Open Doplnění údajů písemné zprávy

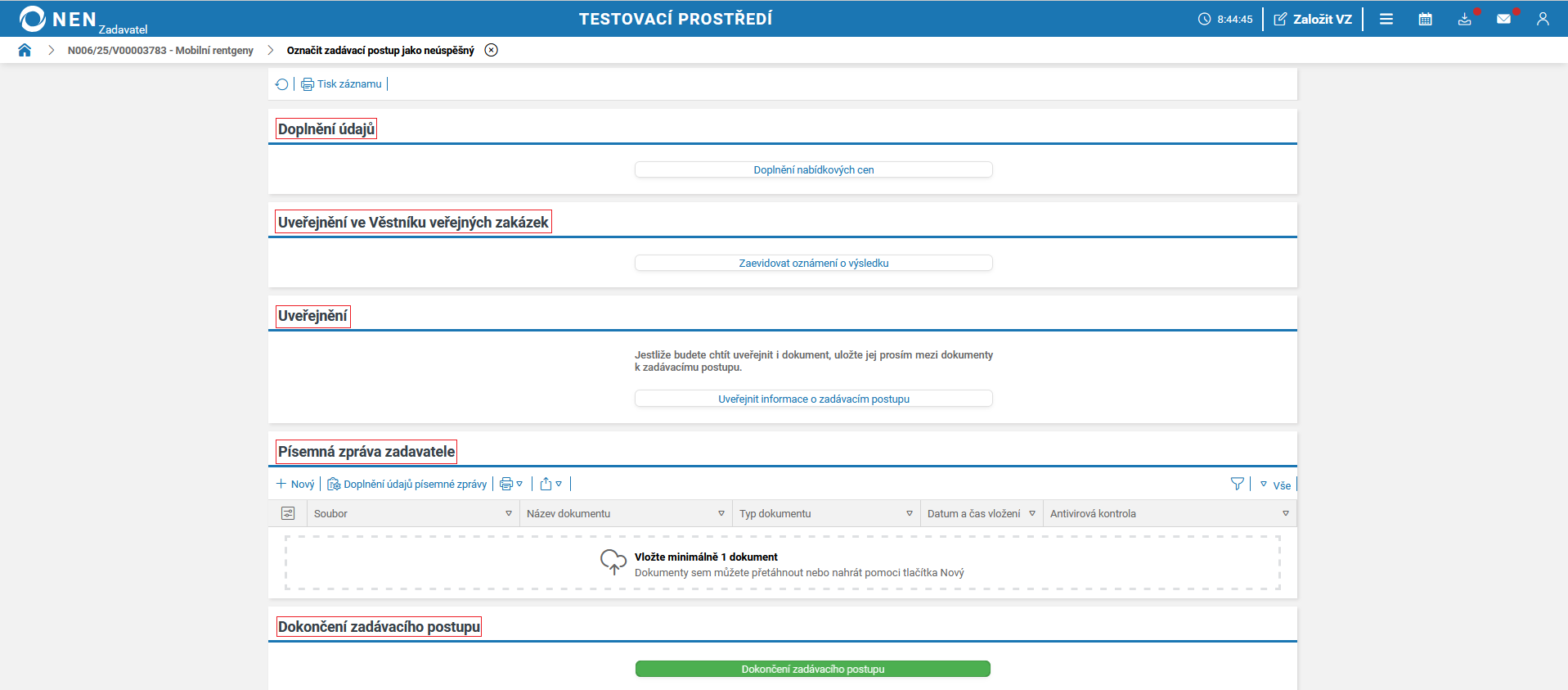coord(407,484)
